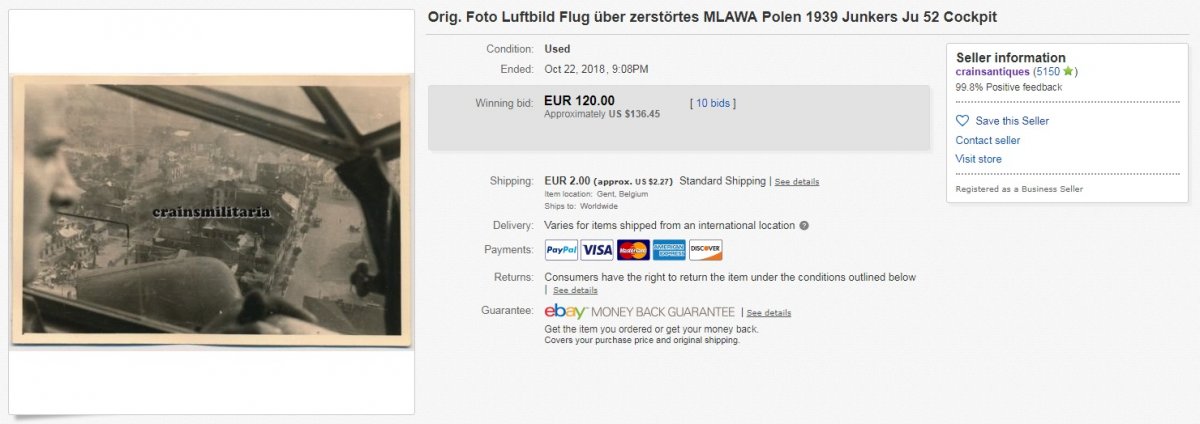1200x424 pixels.
Task: Click the eBay Money Back Guarantee logo
Action: 640,312
